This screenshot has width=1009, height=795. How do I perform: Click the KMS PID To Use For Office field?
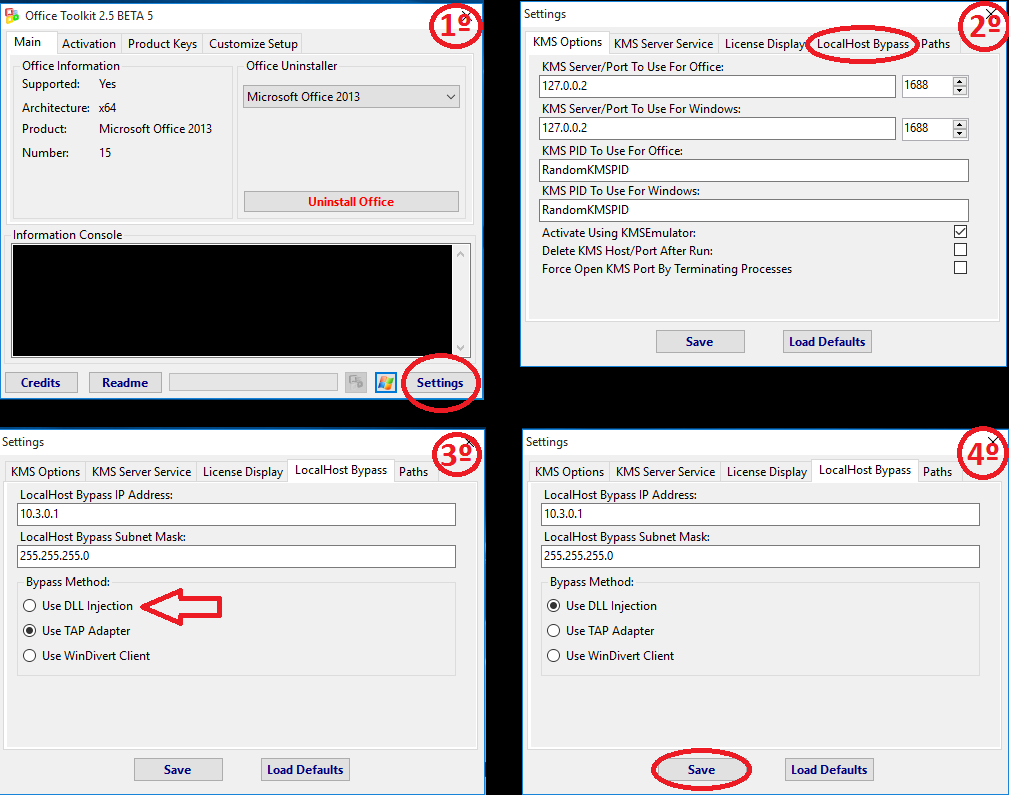(x=754, y=170)
